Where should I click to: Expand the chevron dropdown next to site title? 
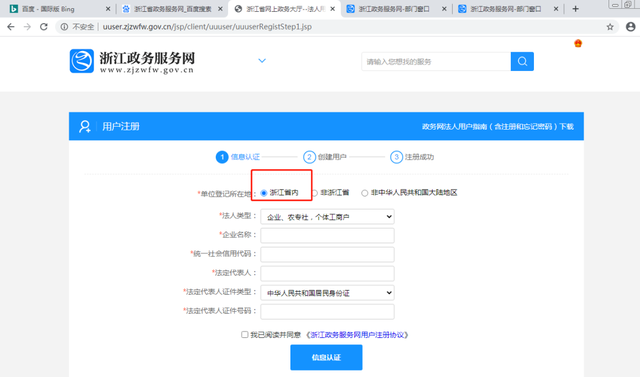(x=262, y=61)
